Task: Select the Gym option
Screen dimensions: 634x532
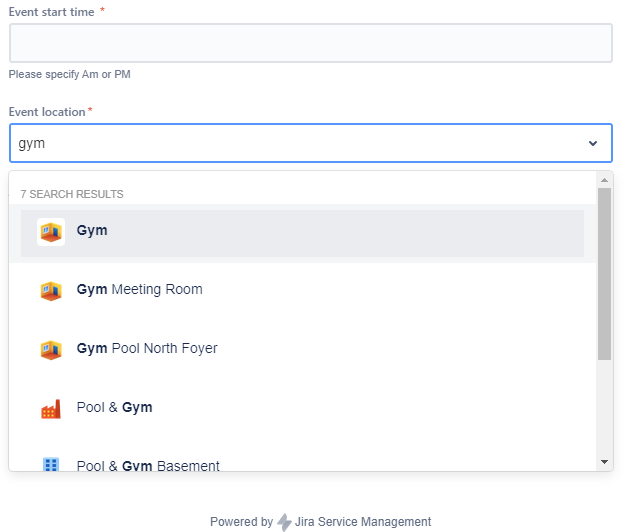Action: (x=302, y=233)
